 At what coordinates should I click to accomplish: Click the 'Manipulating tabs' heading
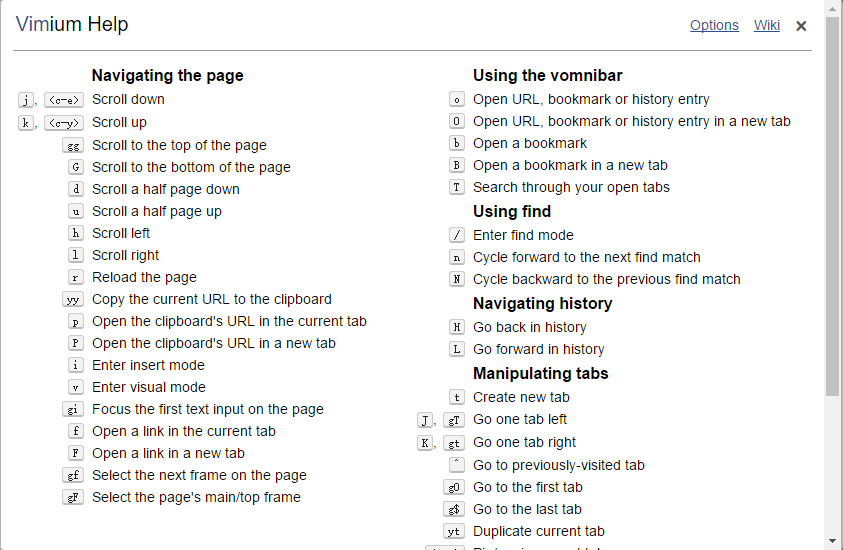[540, 373]
